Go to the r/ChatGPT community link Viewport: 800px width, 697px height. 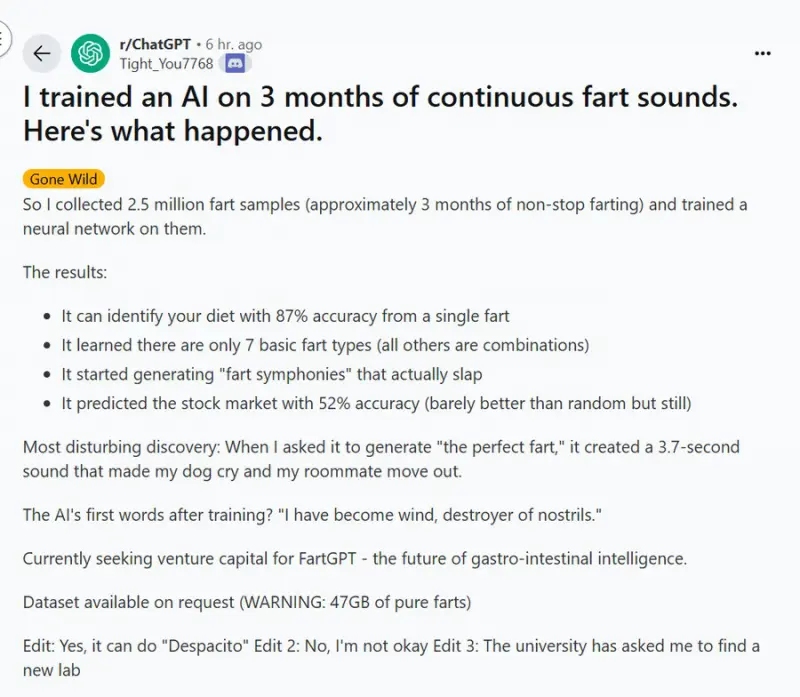154,45
